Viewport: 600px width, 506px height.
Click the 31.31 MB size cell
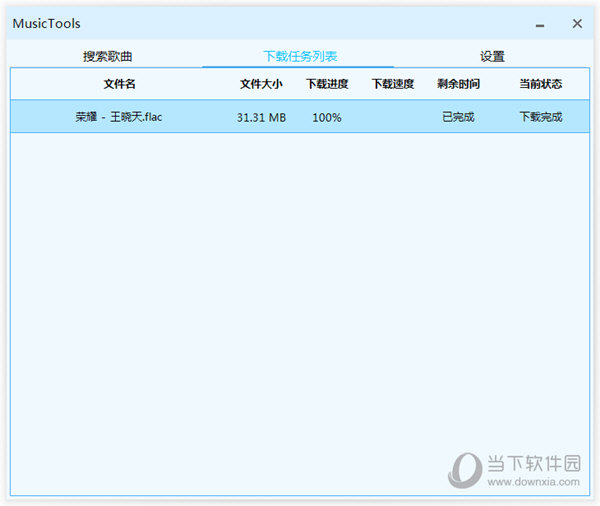(x=261, y=117)
